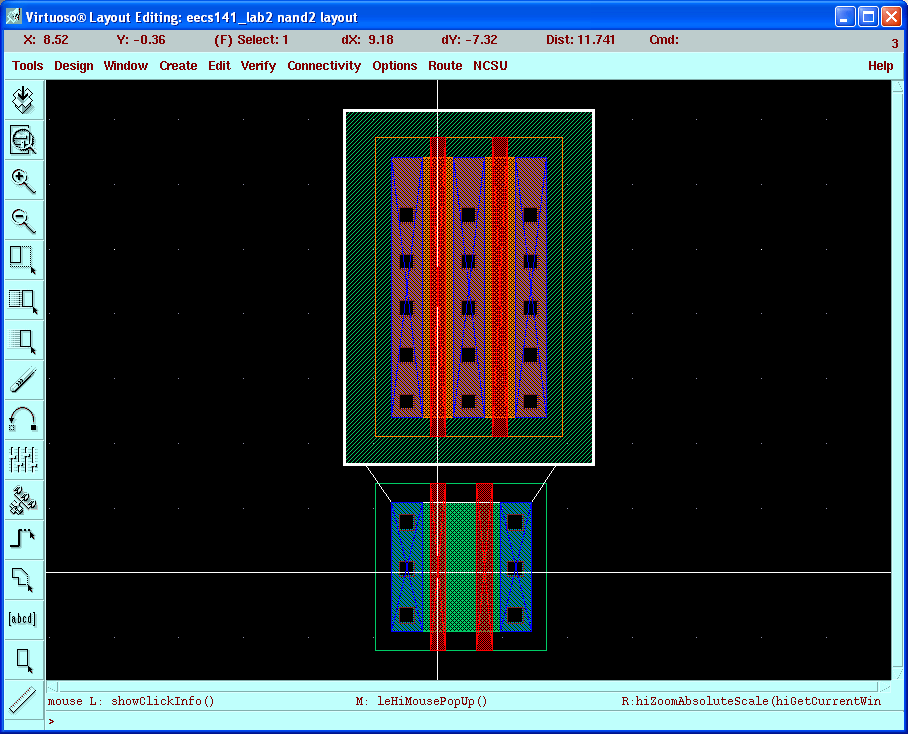Click the Fit Edit zoom icon
The height and width of the screenshot is (734, 908).
(23, 140)
